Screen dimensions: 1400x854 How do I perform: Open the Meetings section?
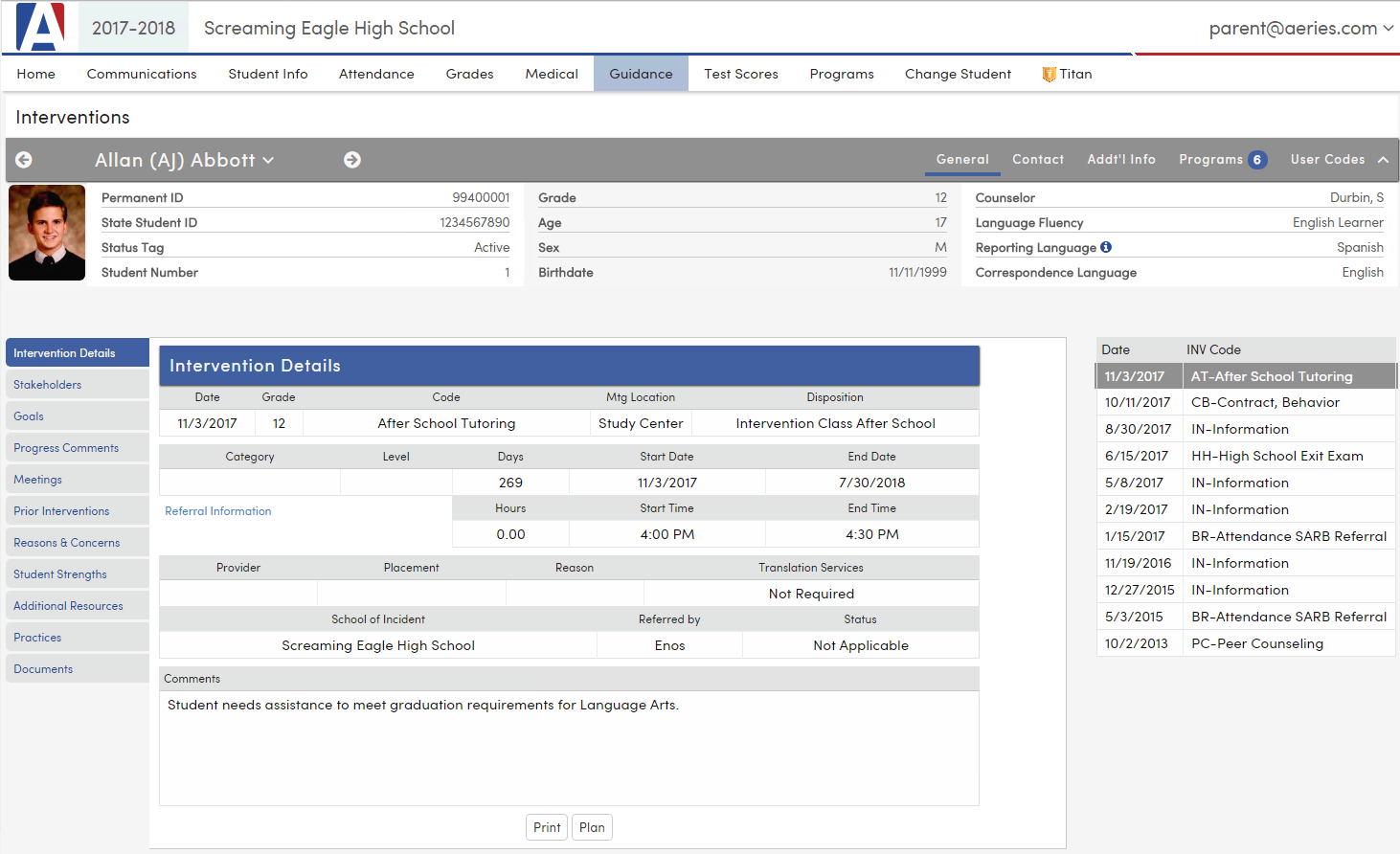[78, 479]
